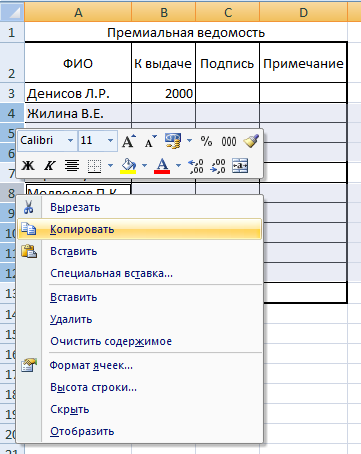Image resolution: width=361 pixels, height=454 pixels.
Task: Click the title Премиальная ведомость
Action: (x=186, y=33)
